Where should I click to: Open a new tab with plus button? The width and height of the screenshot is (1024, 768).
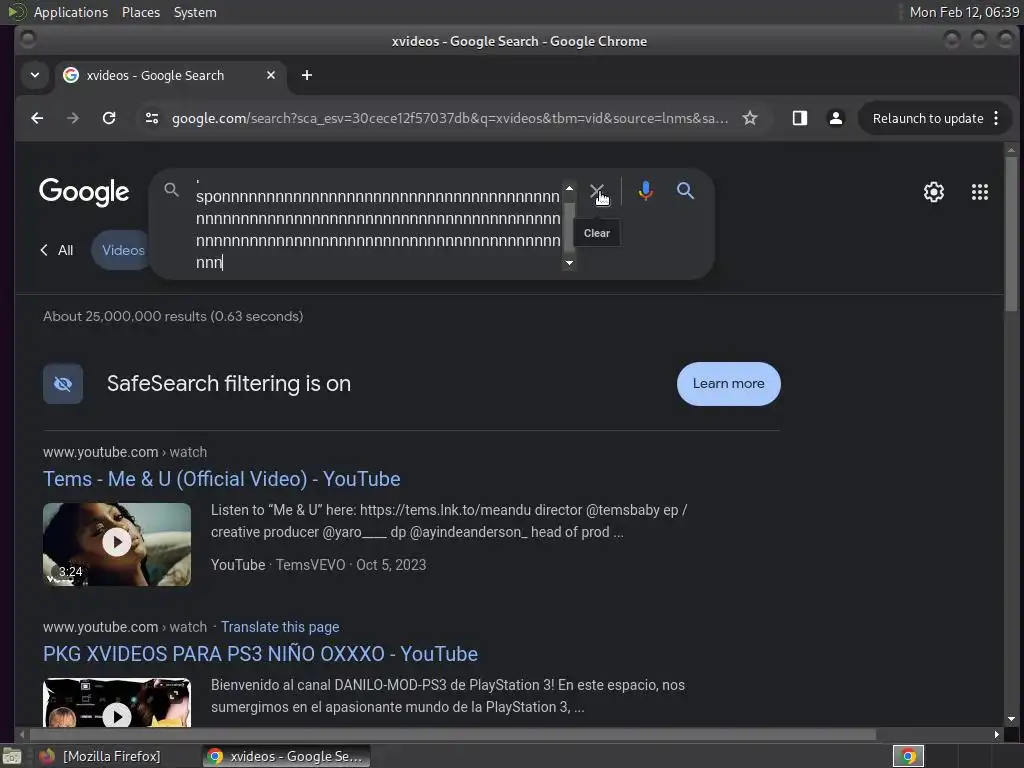(x=306, y=75)
